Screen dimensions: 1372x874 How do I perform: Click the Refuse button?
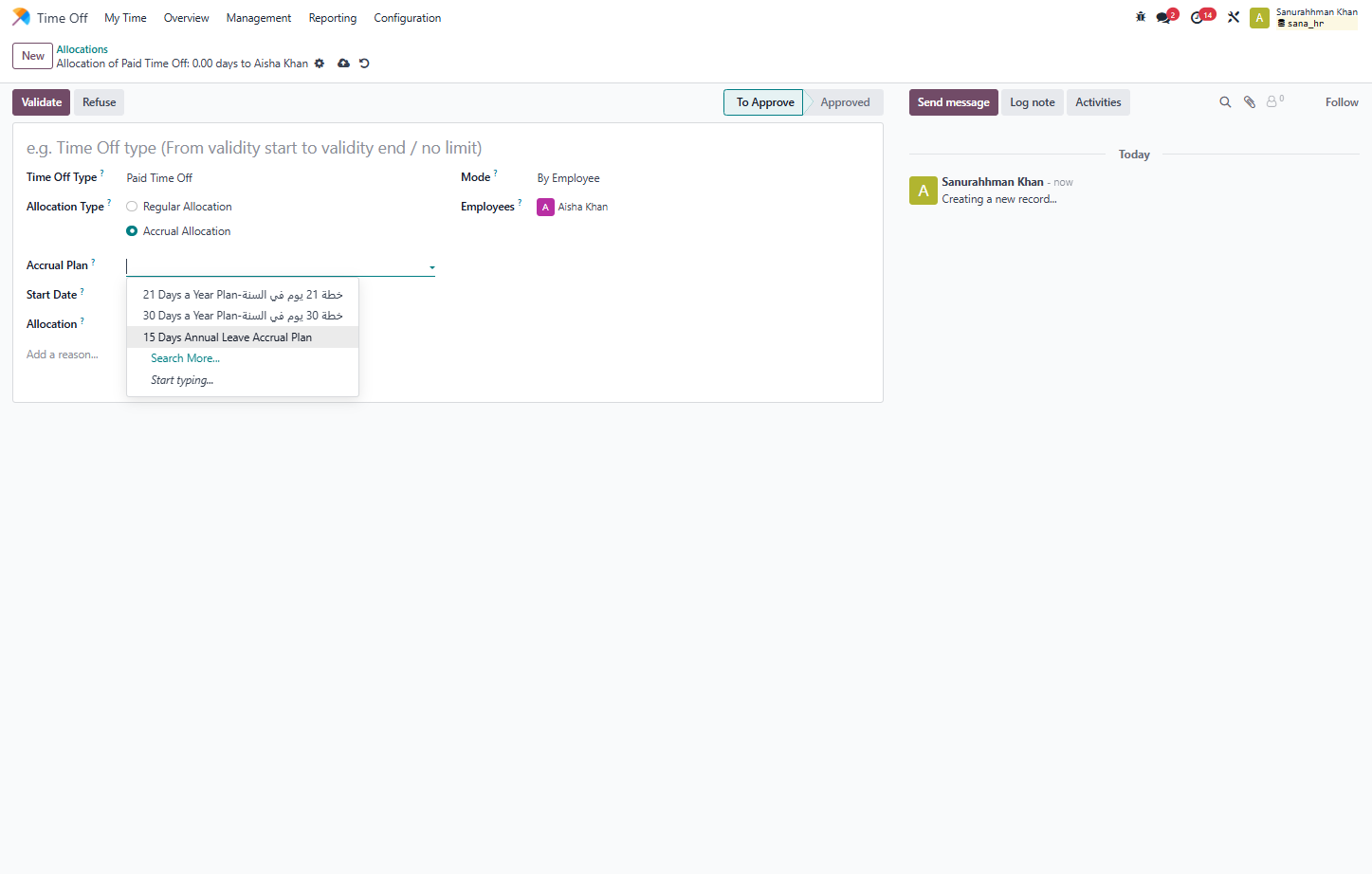(x=100, y=102)
